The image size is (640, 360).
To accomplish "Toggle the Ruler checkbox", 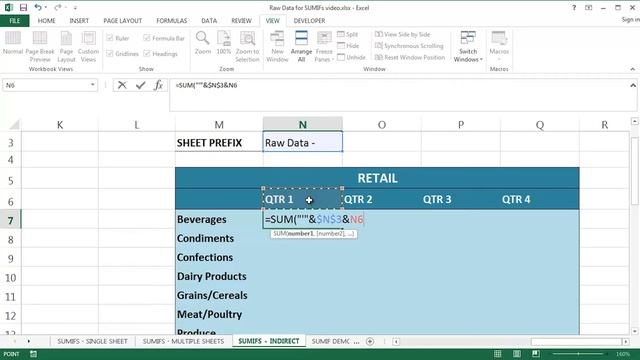I will point(118,38).
